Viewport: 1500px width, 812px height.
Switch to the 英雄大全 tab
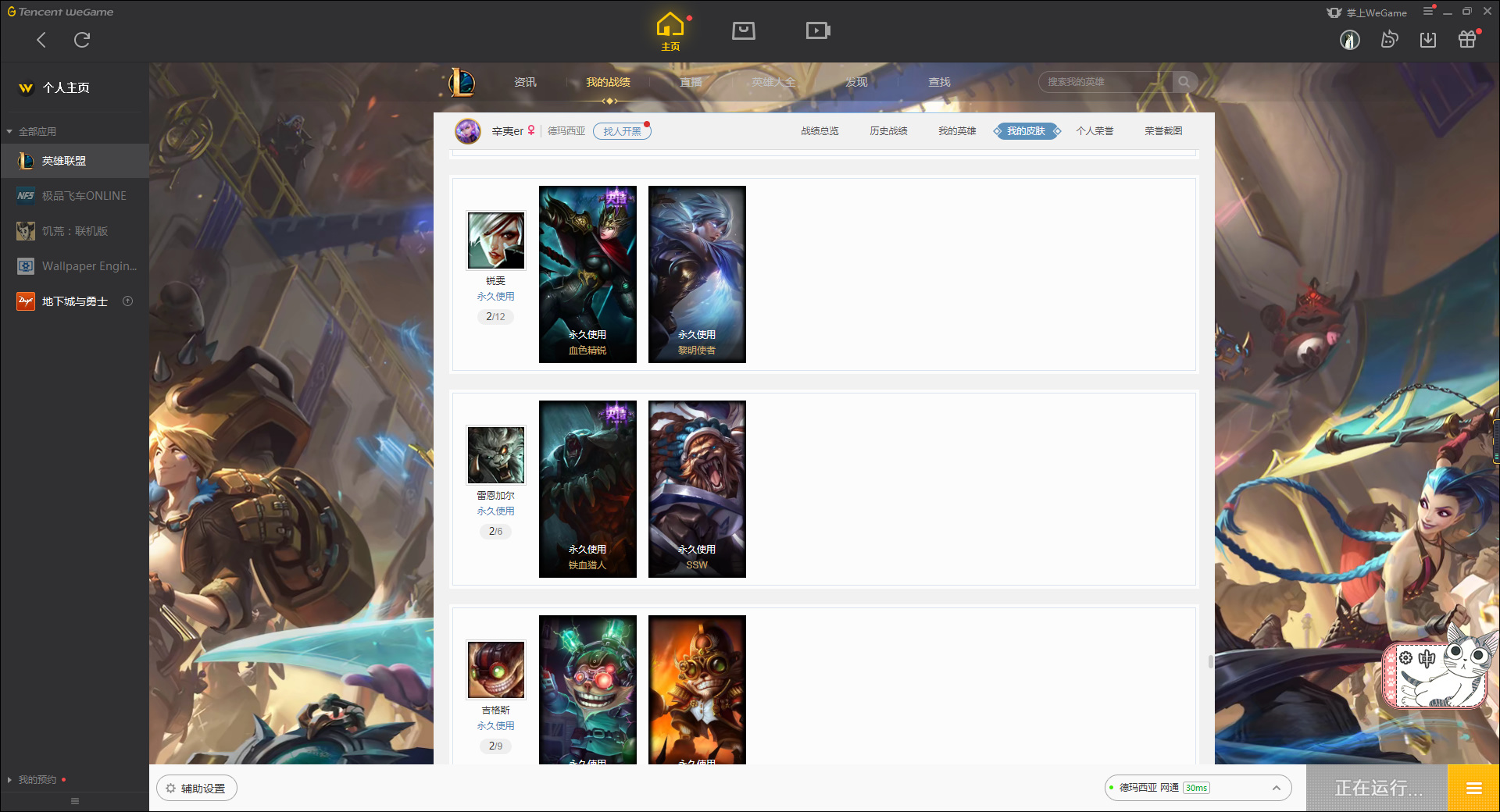tap(773, 82)
